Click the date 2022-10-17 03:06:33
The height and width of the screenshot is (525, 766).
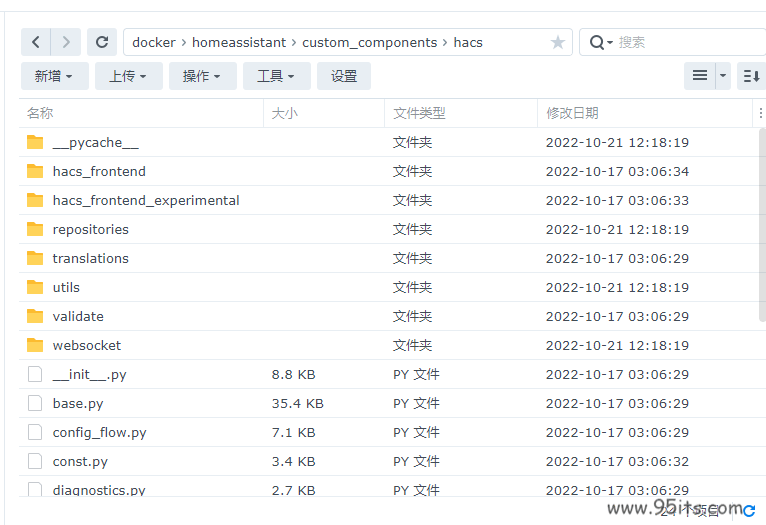click(617, 201)
